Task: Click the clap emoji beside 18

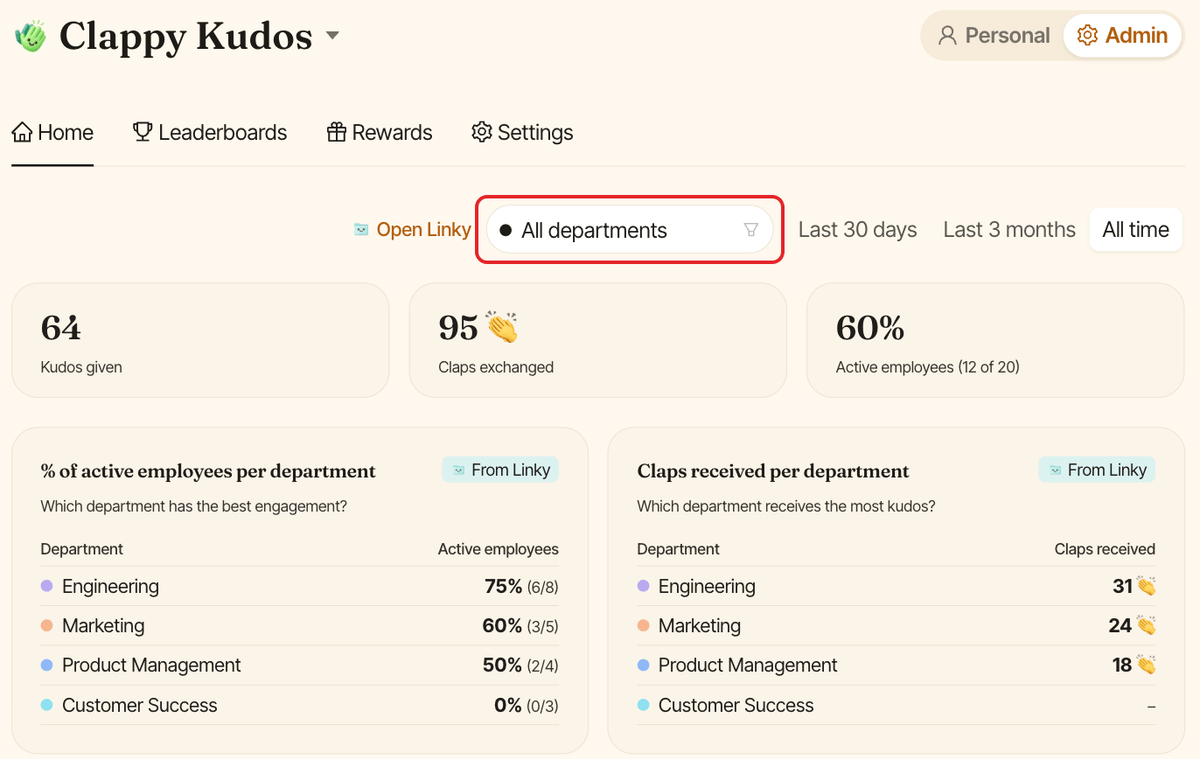Action: pyautogui.click(x=1146, y=665)
